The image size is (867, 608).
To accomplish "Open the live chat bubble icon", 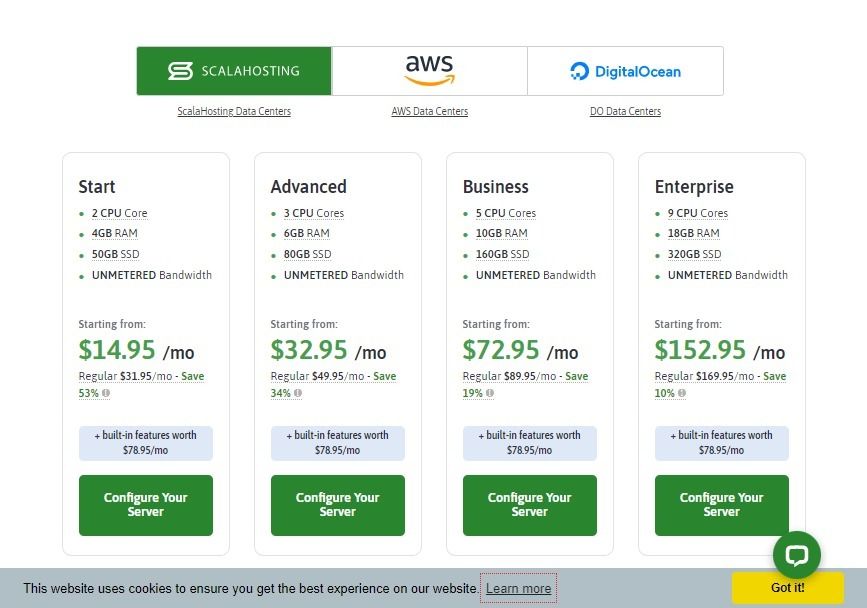I will [796, 554].
